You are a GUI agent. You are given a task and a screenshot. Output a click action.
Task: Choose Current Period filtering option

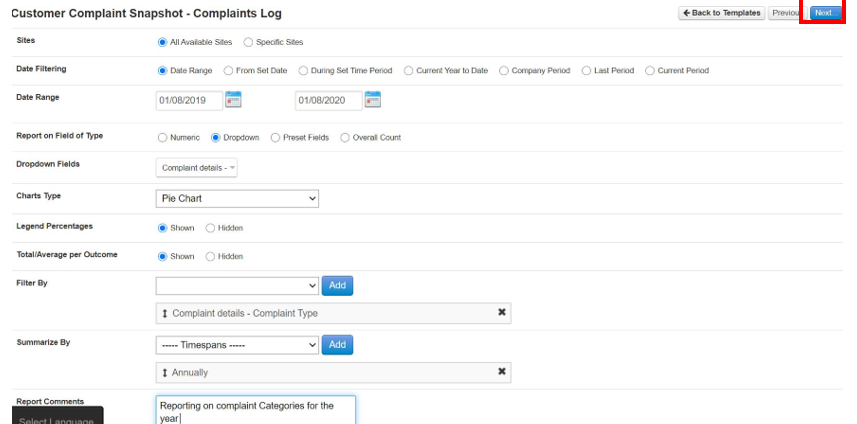pyautogui.click(x=650, y=70)
